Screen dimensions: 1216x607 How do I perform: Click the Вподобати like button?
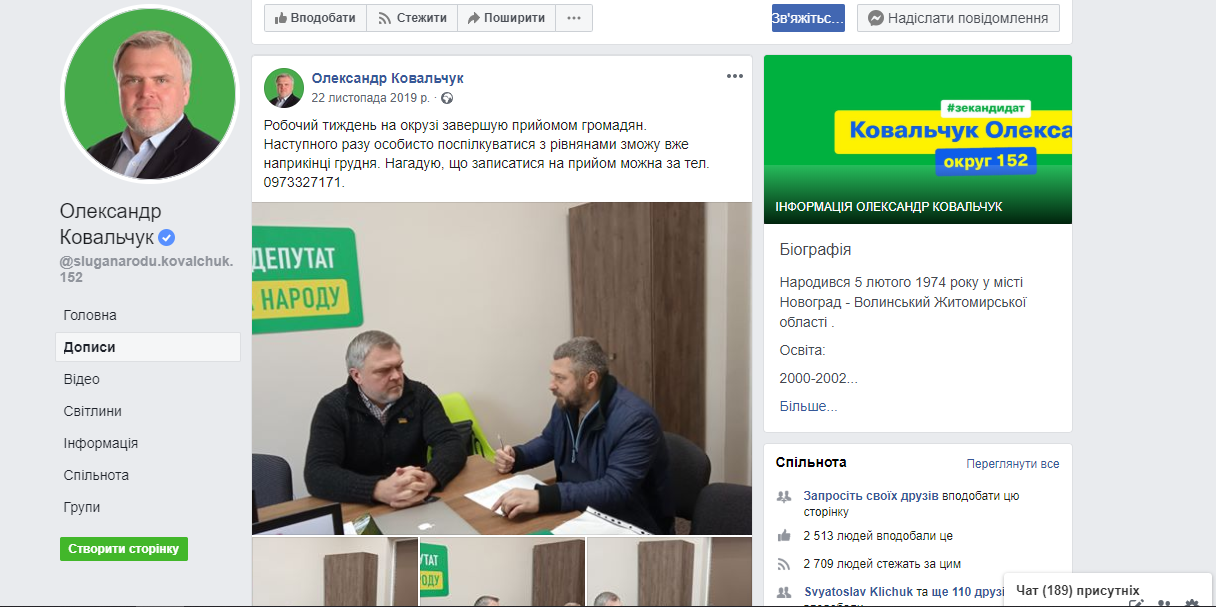click(x=315, y=18)
